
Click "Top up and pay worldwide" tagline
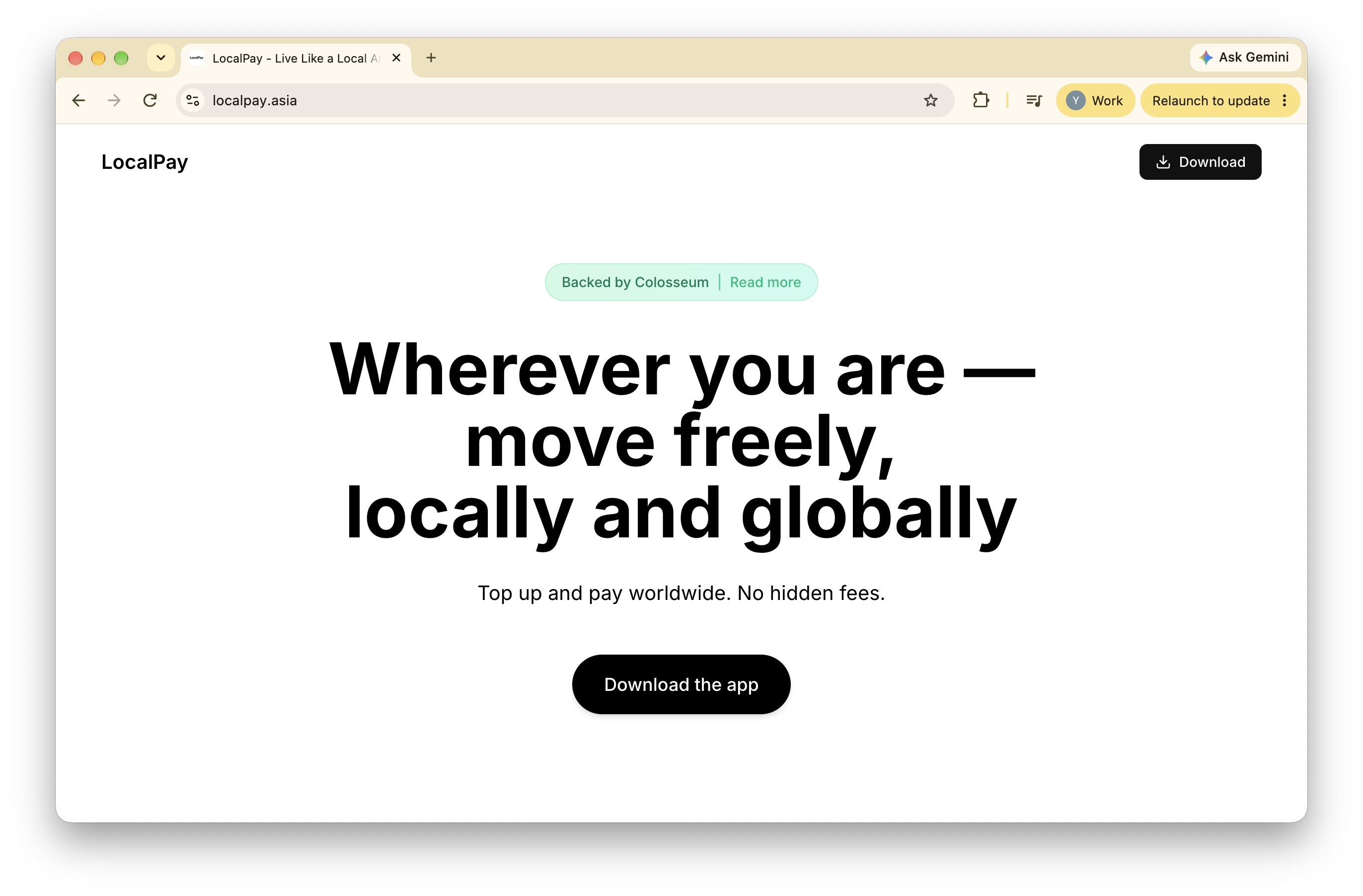[x=681, y=593]
